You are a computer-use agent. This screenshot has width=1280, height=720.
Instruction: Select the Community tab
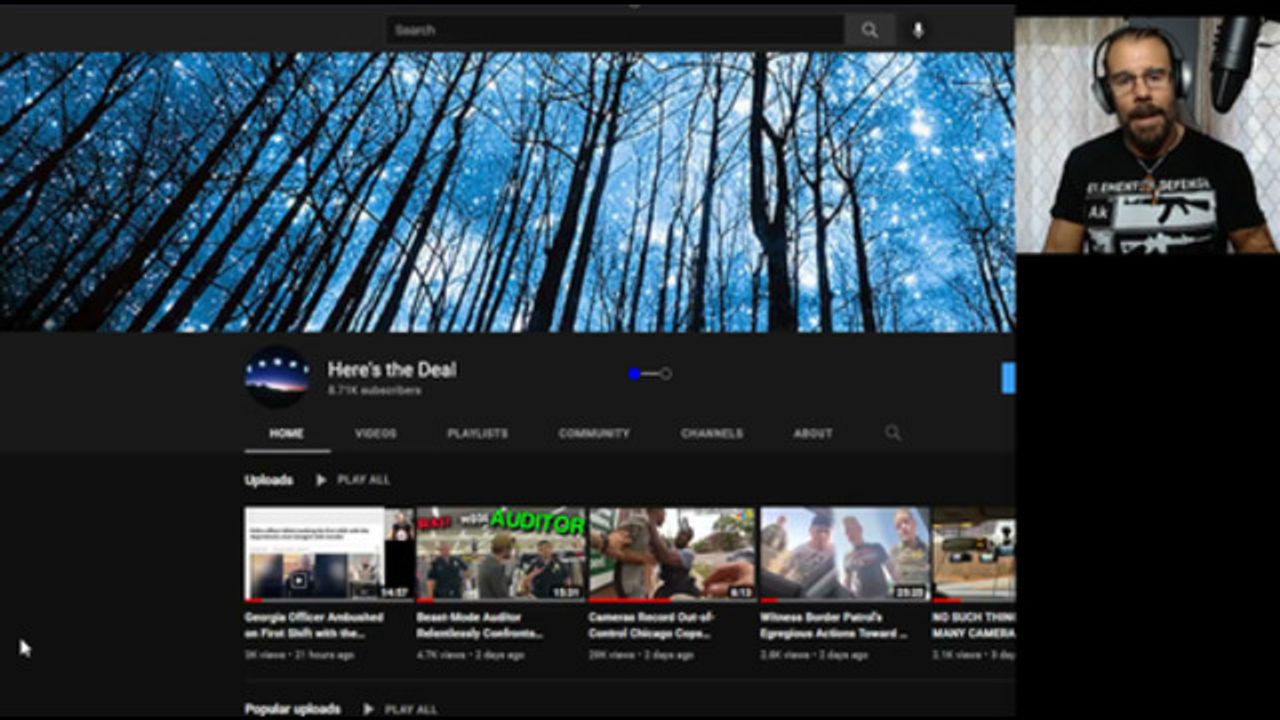tap(594, 433)
